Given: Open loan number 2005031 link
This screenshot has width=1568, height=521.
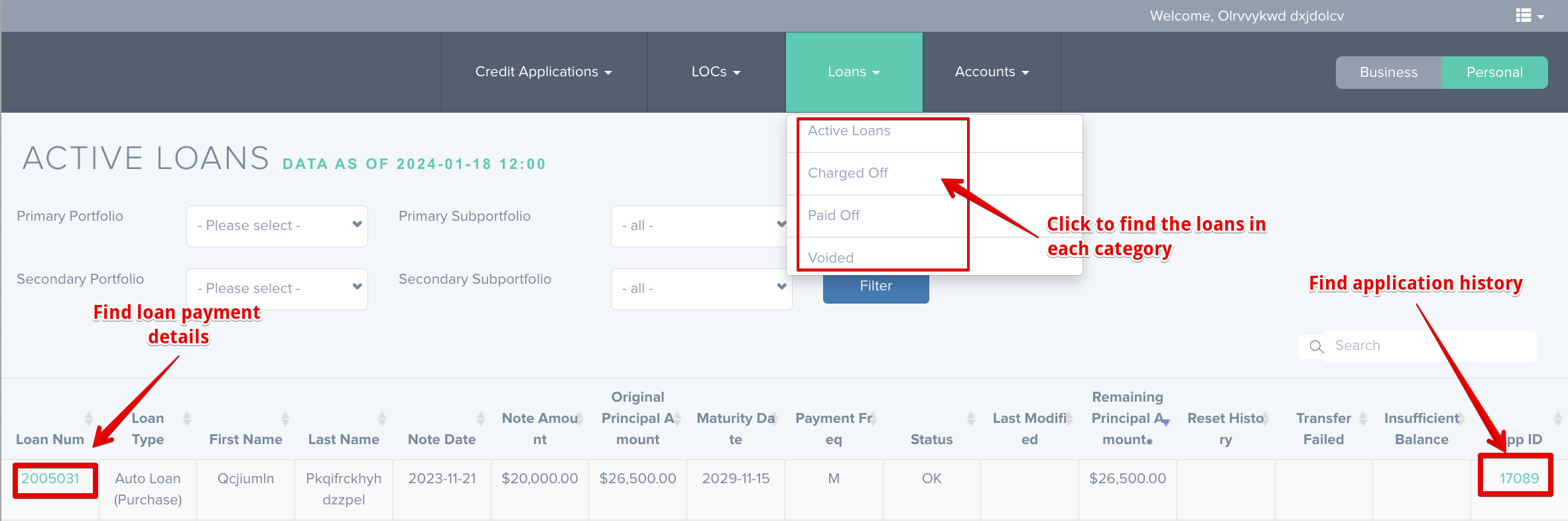Looking at the screenshot, I should [x=50, y=479].
